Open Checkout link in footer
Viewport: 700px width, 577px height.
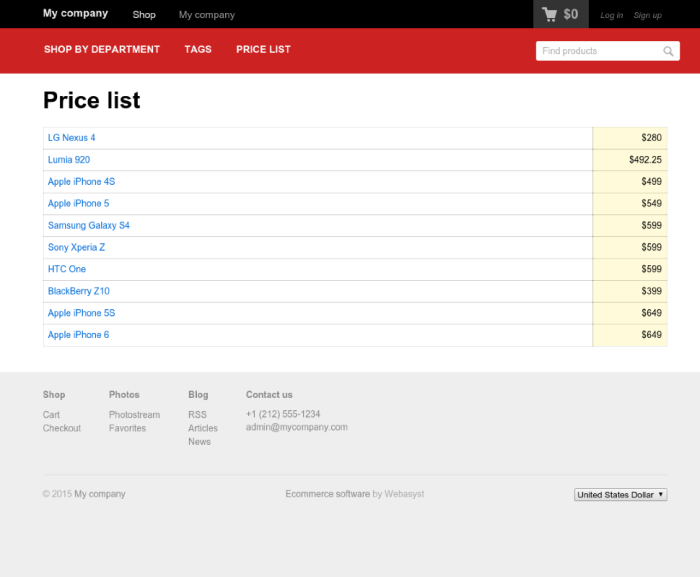[x=62, y=428]
